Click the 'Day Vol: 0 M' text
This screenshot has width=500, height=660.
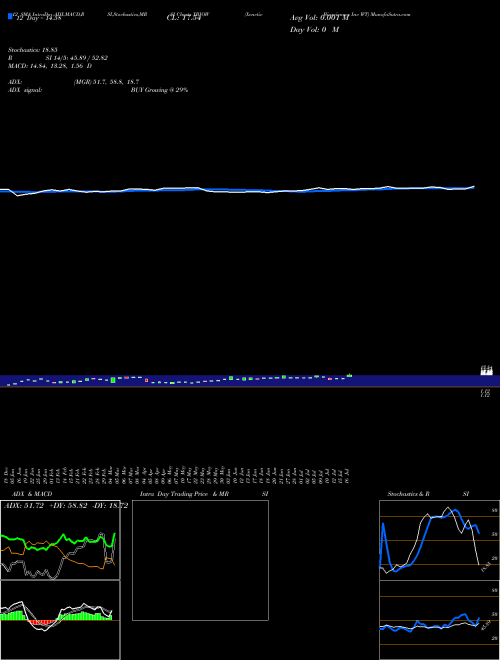point(314,30)
